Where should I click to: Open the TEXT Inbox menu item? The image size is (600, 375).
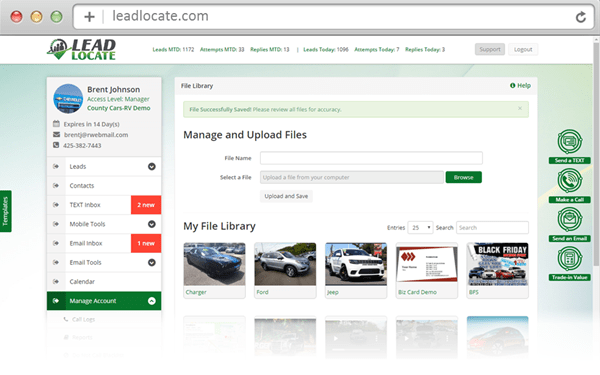coord(104,205)
